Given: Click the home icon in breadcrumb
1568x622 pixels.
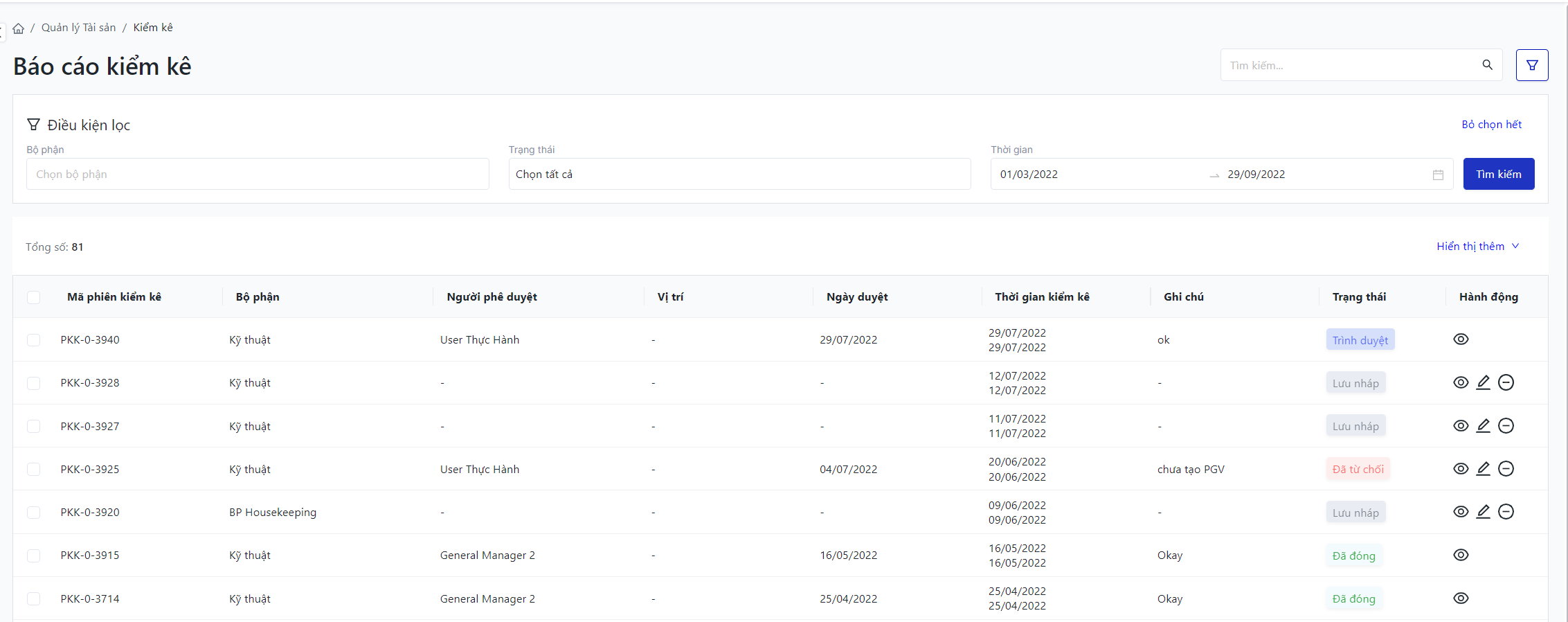Looking at the screenshot, I should 19,28.
